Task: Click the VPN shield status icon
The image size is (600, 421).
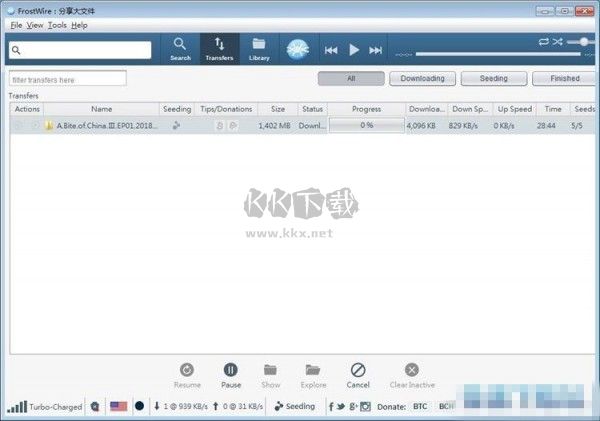Action: point(95,406)
